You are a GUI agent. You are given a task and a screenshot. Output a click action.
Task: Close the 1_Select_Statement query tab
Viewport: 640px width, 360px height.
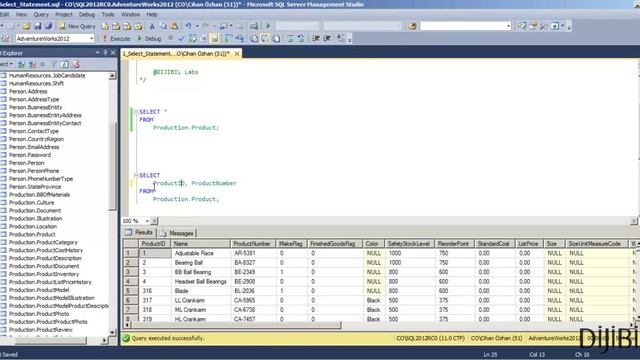[x=237, y=53]
